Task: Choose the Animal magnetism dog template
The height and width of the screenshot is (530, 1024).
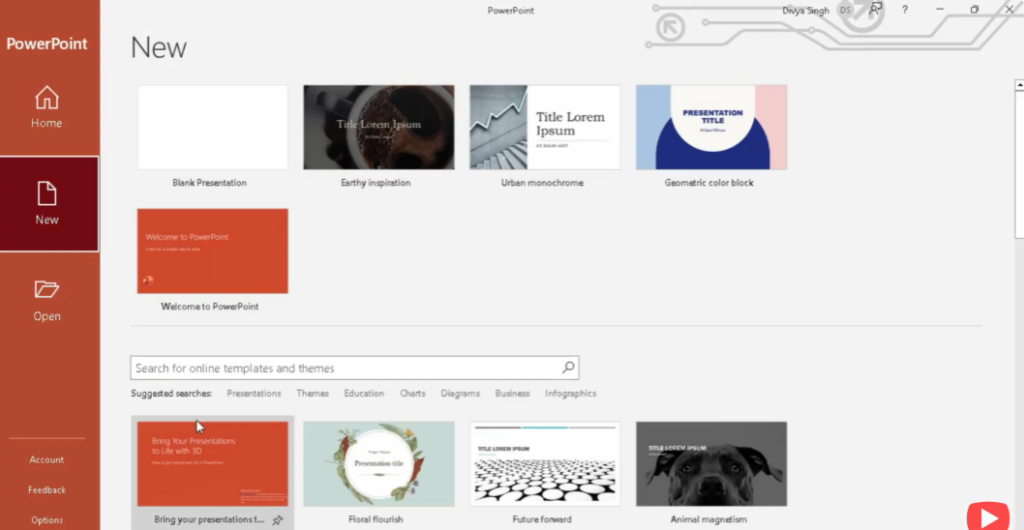Action: pos(711,464)
